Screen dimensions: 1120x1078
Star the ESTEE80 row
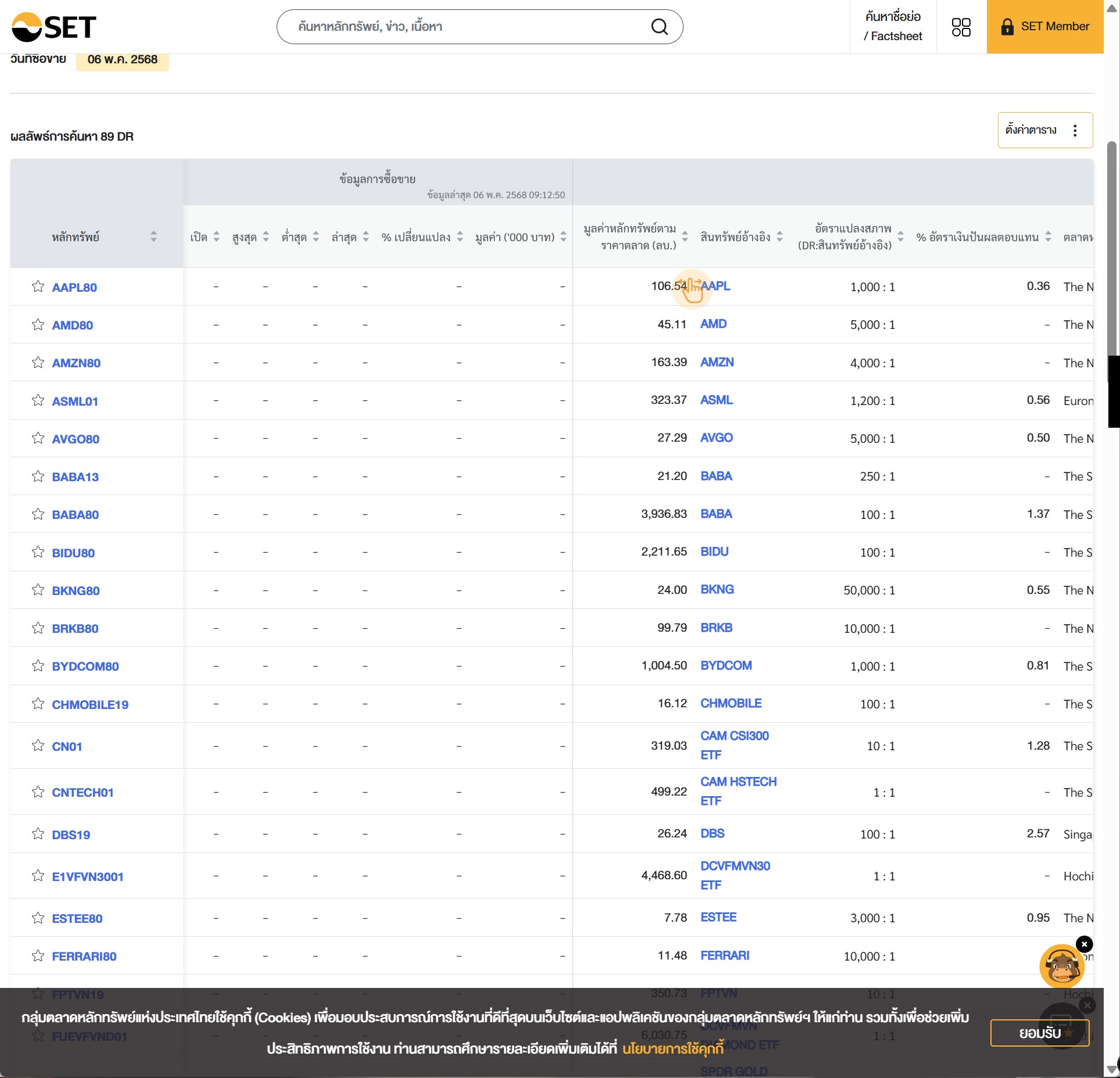38,917
